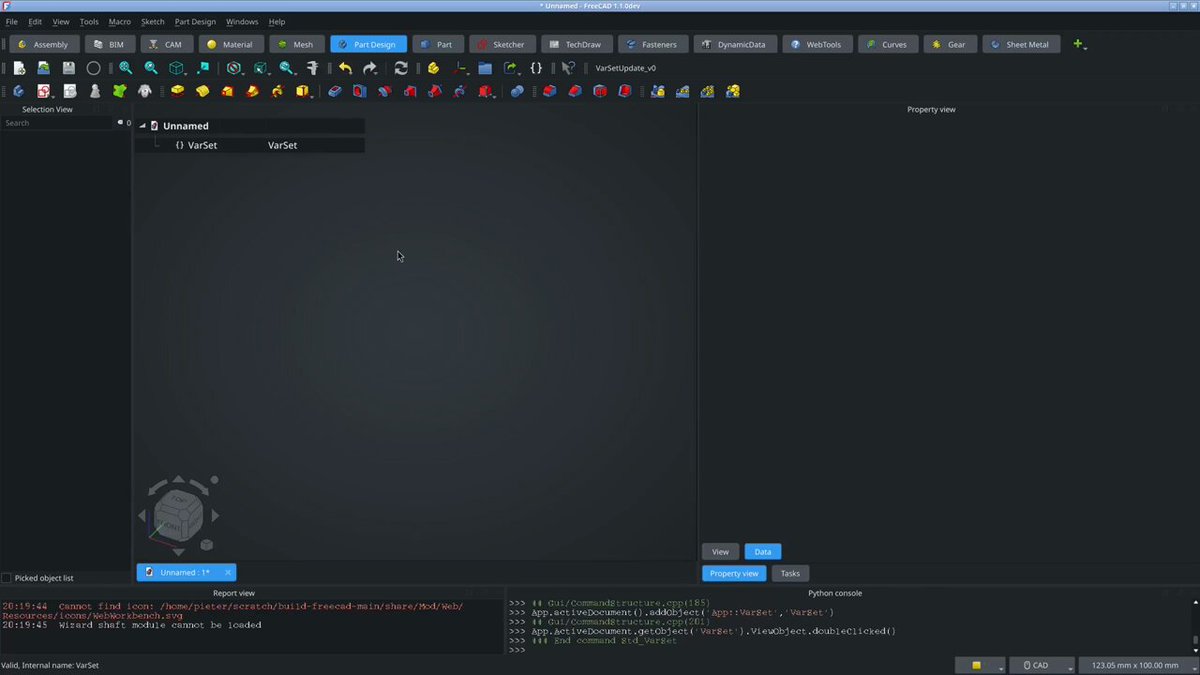1200x675 pixels.
Task: Click the Create group folder icon
Action: tap(485, 68)
